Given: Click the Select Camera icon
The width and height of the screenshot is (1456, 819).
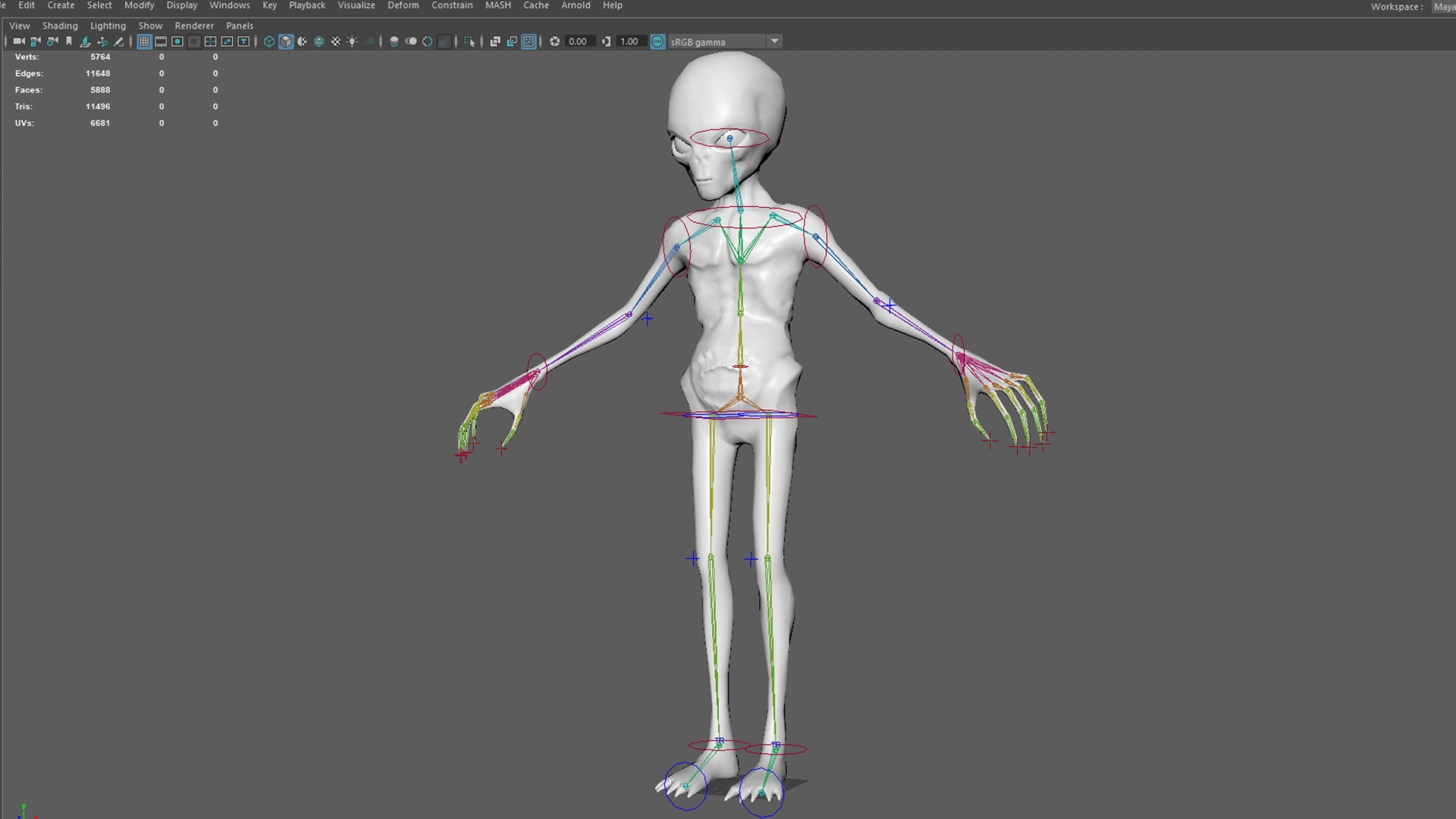Looking at the screenshot, I should click(19, 42).
